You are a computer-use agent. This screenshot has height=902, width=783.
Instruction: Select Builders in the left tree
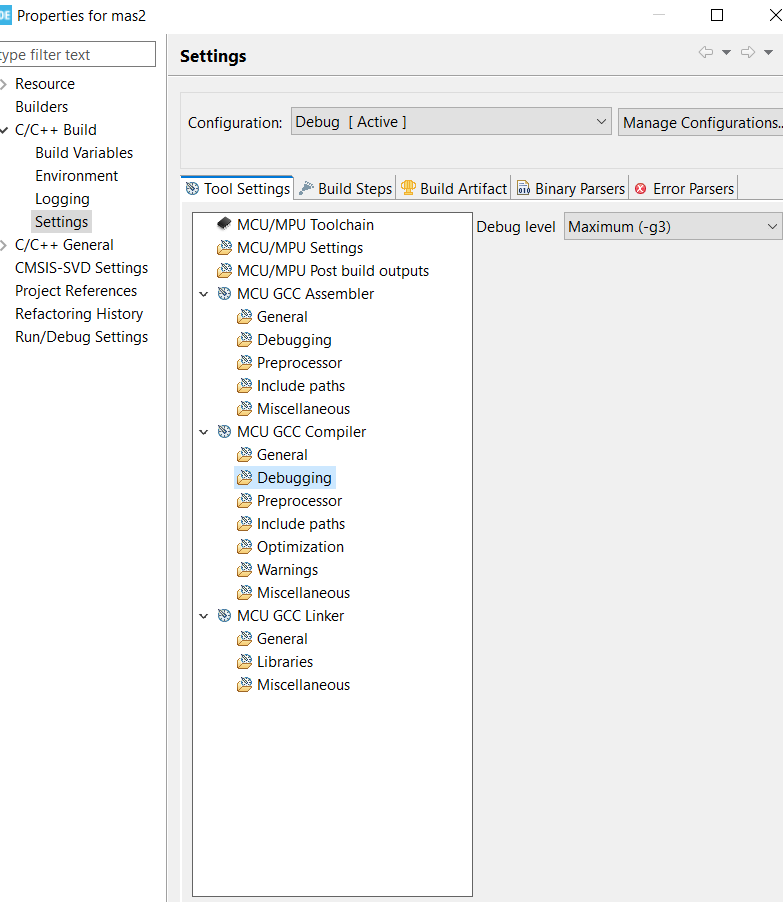pyautogui.click(x=41, y=107)
